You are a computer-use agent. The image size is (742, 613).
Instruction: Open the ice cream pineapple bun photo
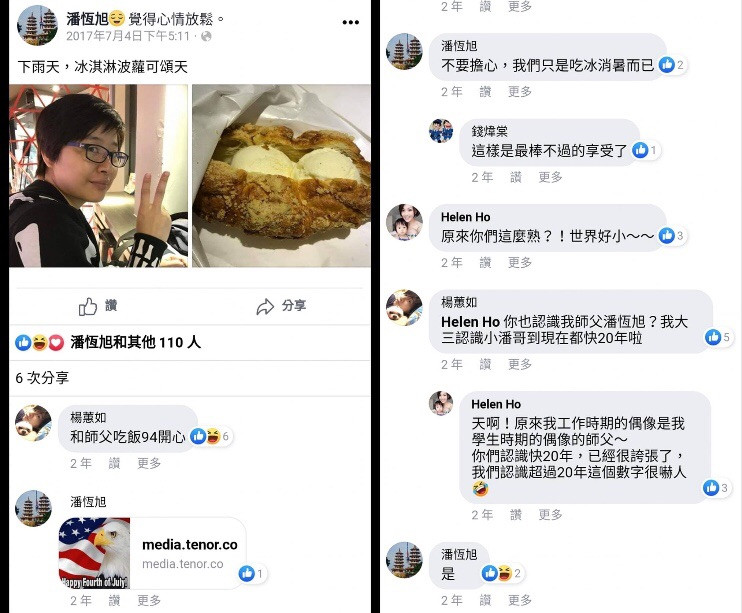point(281,176)
